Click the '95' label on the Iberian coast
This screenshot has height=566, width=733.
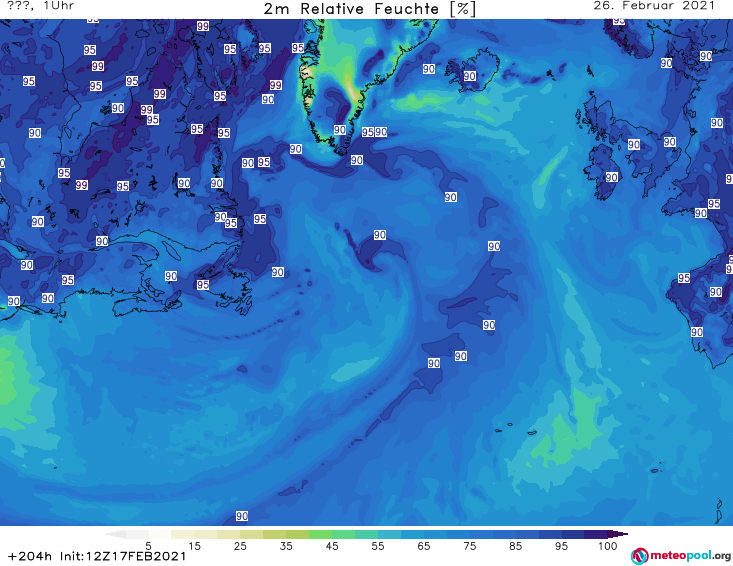684,278
